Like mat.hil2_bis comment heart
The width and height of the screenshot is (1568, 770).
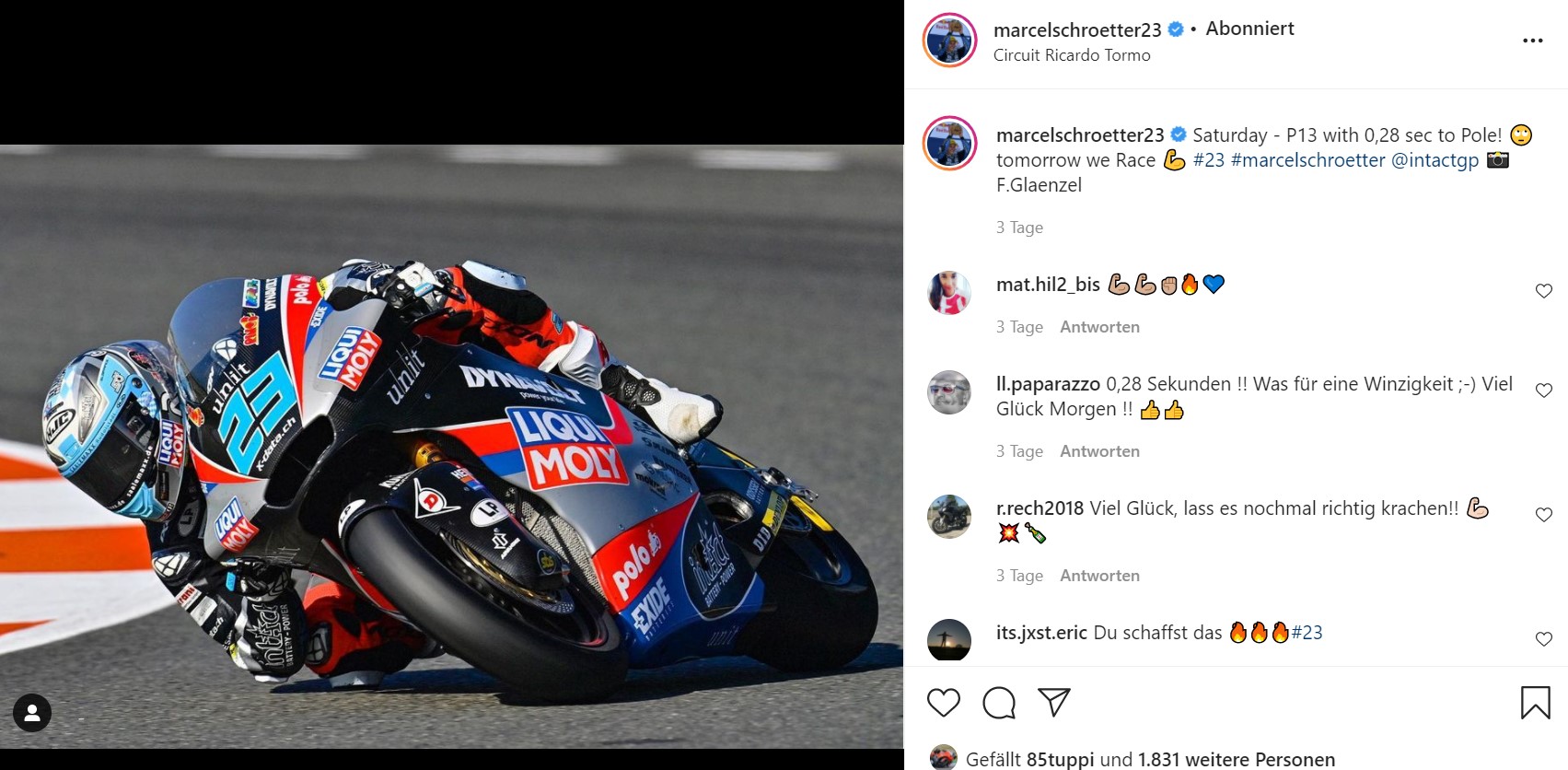coord(1544,291)
